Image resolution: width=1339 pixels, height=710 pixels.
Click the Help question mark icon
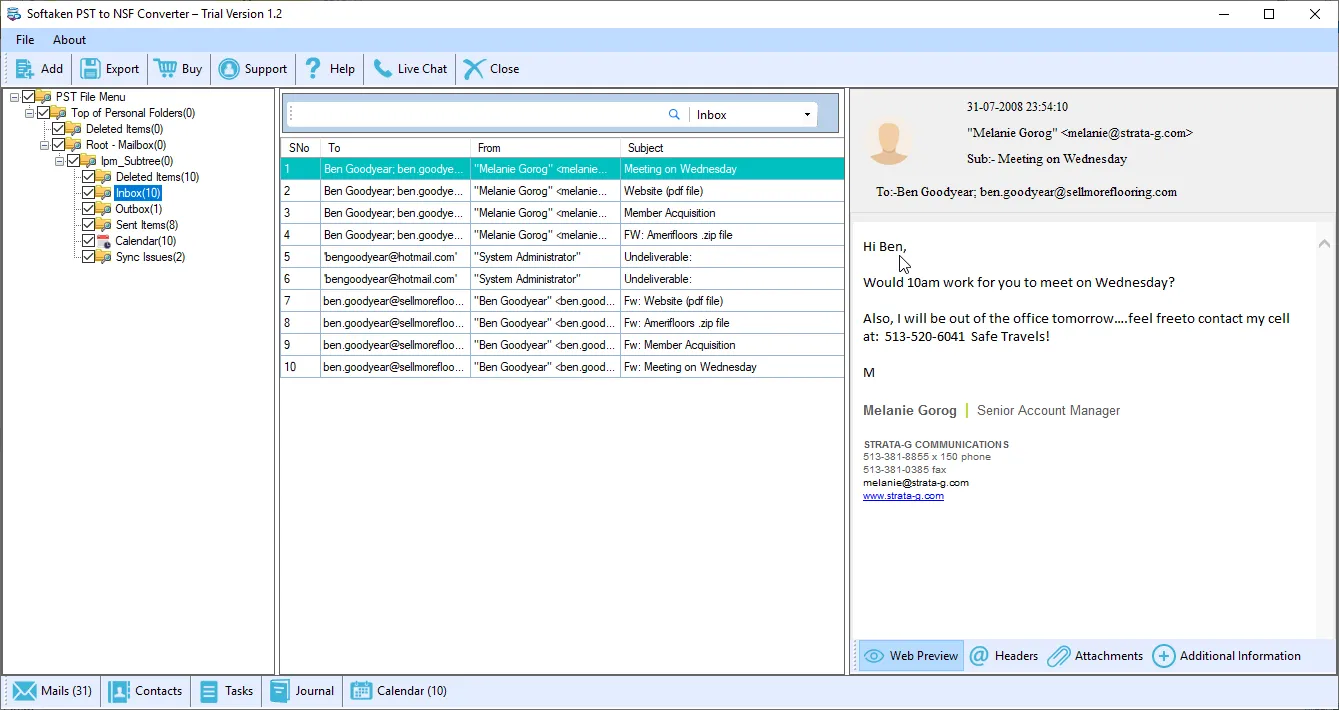tap(313, 69)
